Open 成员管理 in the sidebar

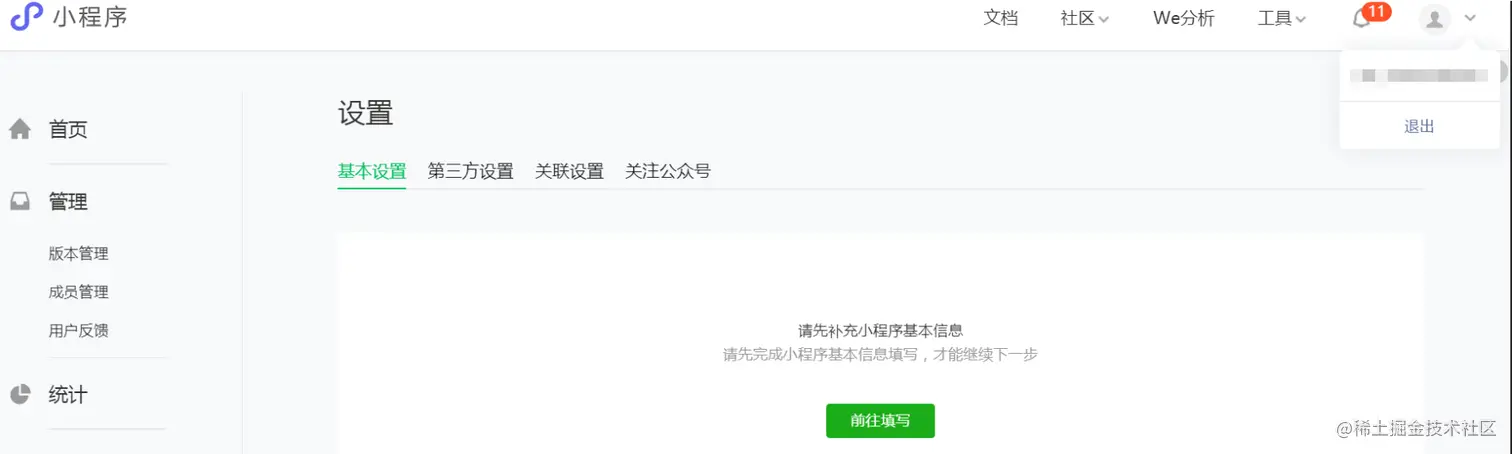coord(78,292)
